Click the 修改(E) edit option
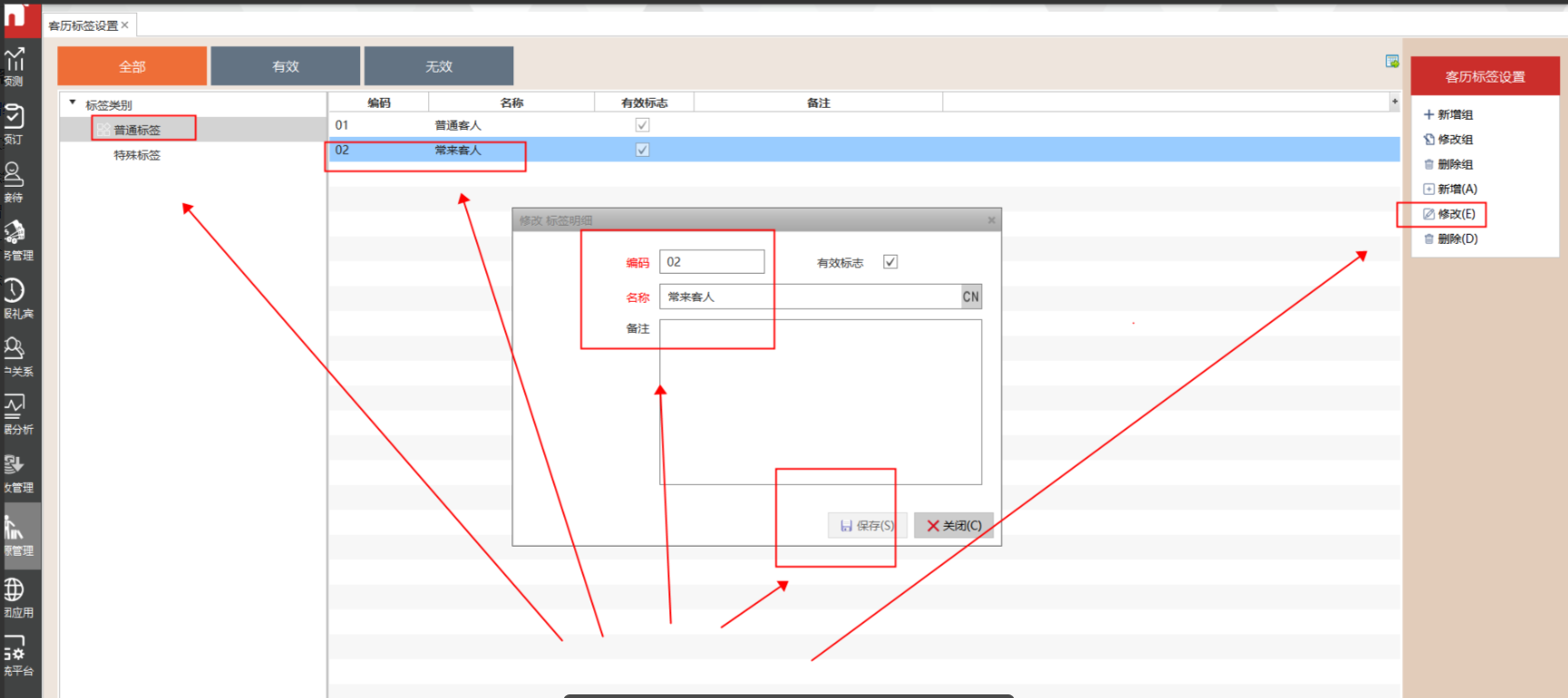The image size is (1568, 698). 1449,215
